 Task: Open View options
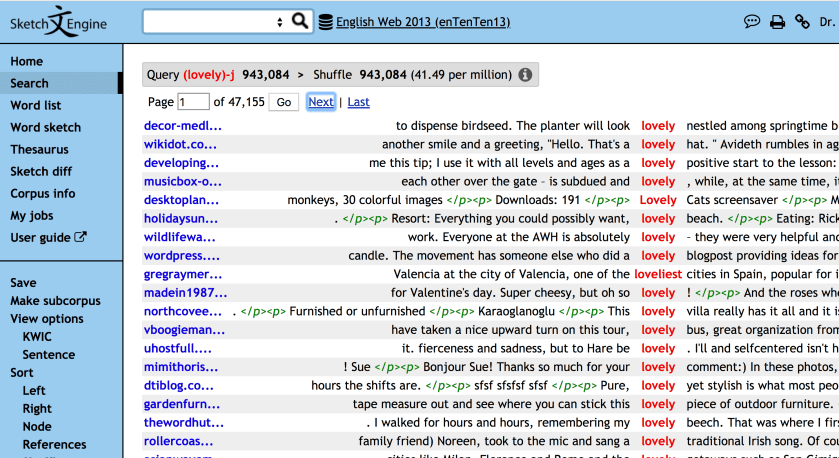47,319
